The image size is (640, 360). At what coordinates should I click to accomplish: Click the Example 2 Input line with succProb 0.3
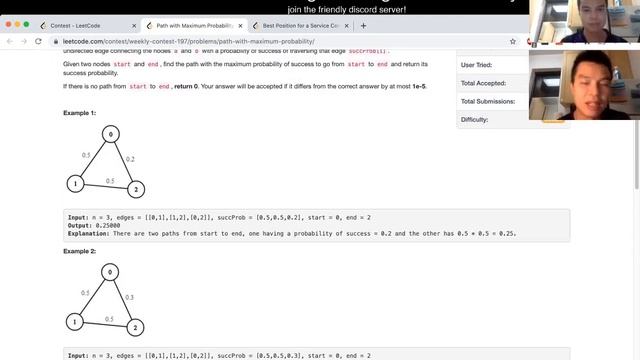[x=219, y=356]
